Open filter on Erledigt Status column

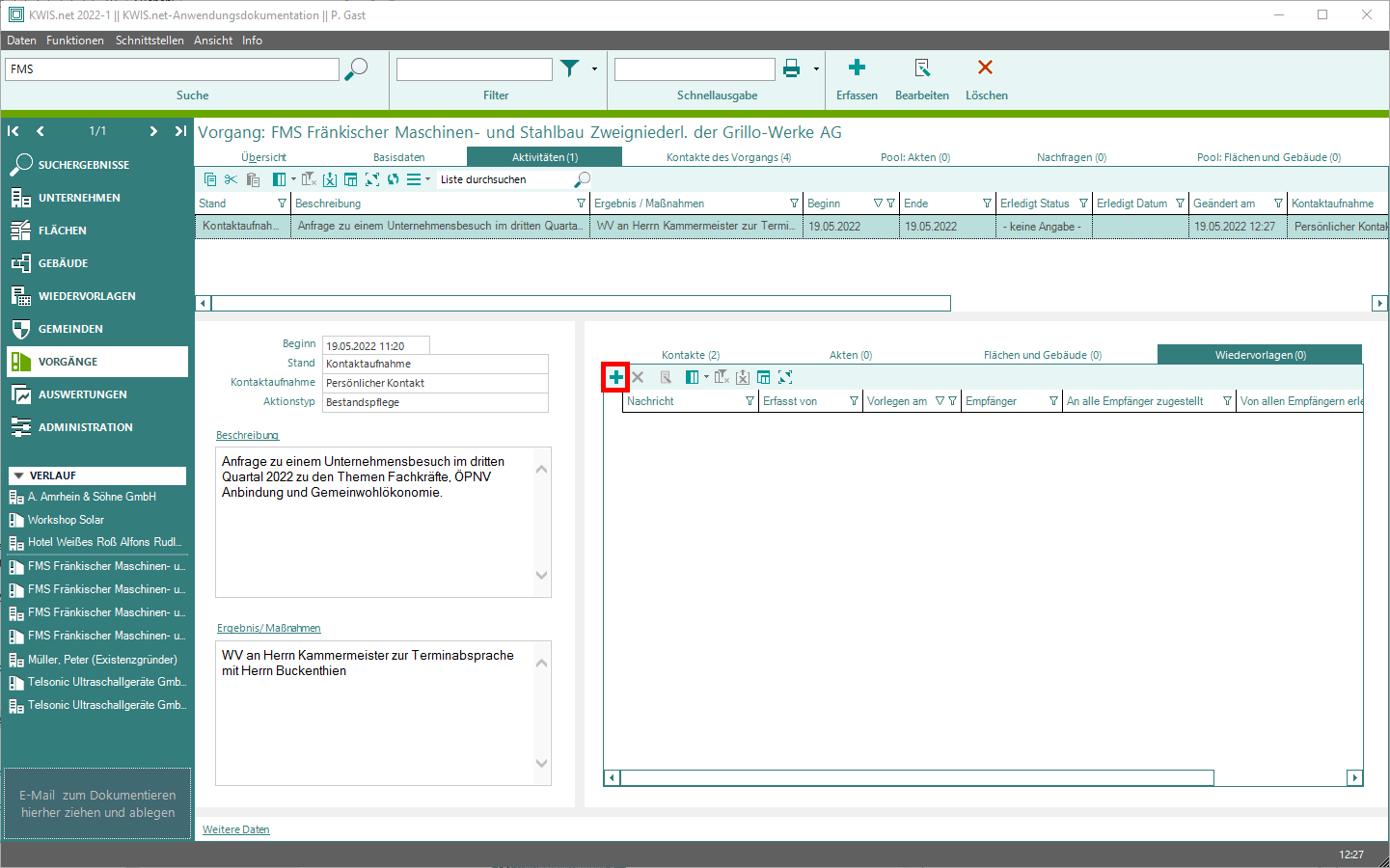(x=1083, y=203)
